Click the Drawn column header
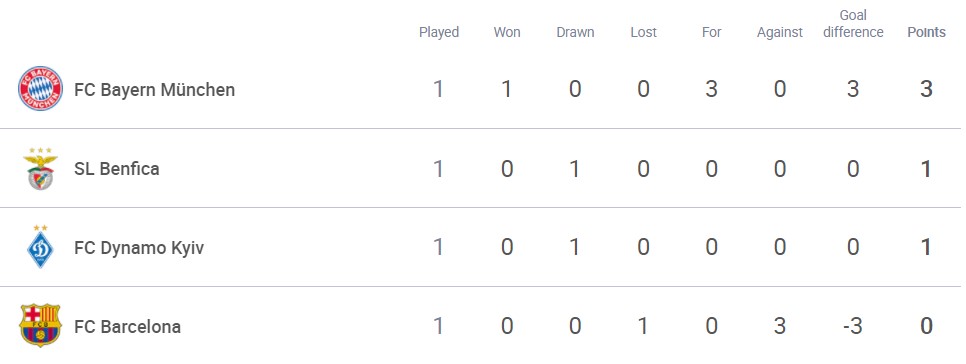The height and width of the screenshot is (364, 966). (x=575, y=32)
